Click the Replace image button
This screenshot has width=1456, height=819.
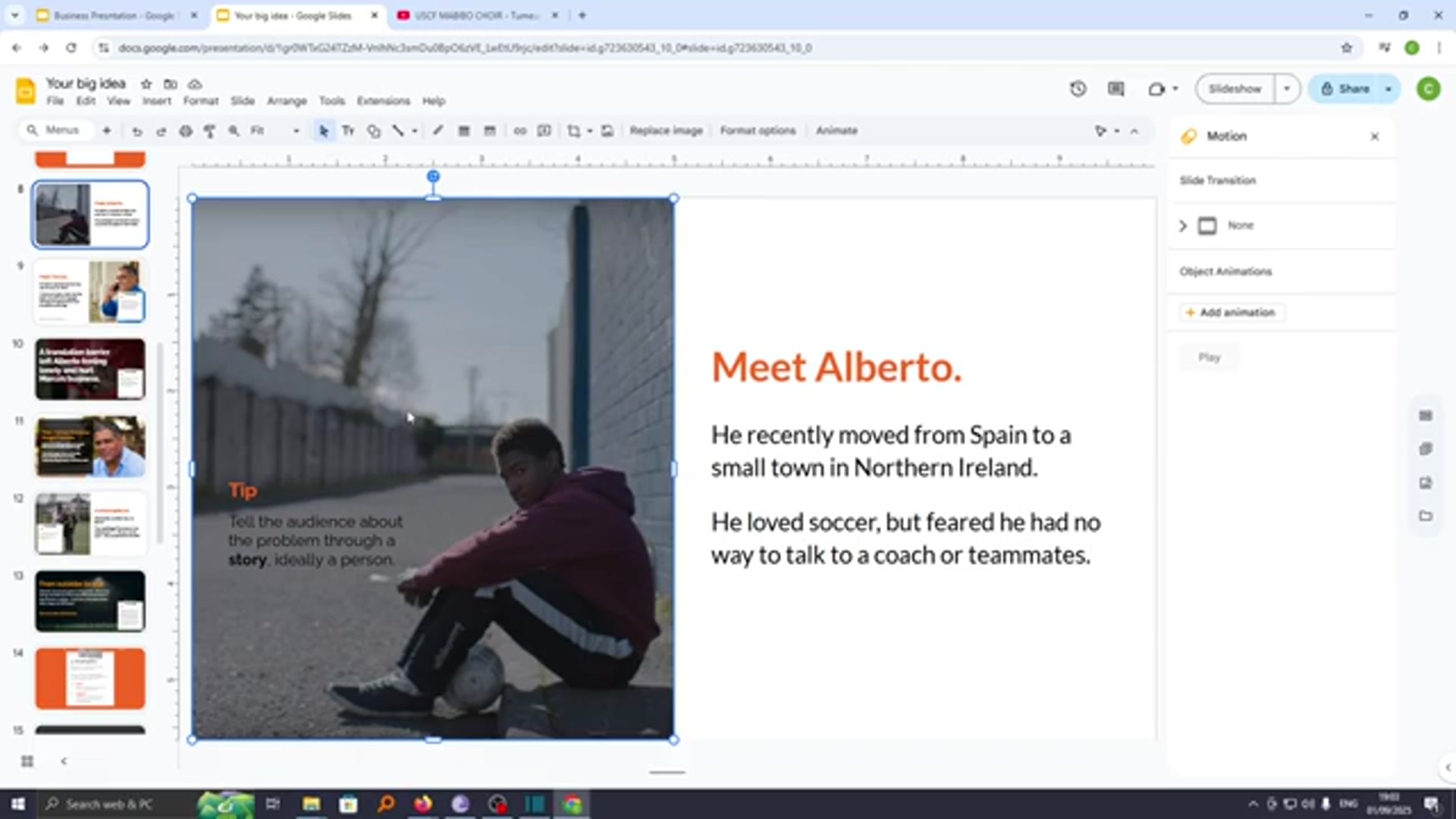click(666, 130)
